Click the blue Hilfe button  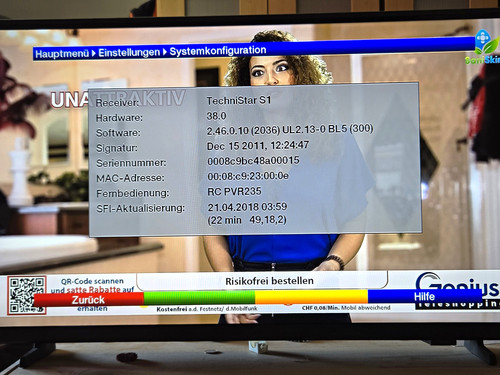click(x=425, y=296)
